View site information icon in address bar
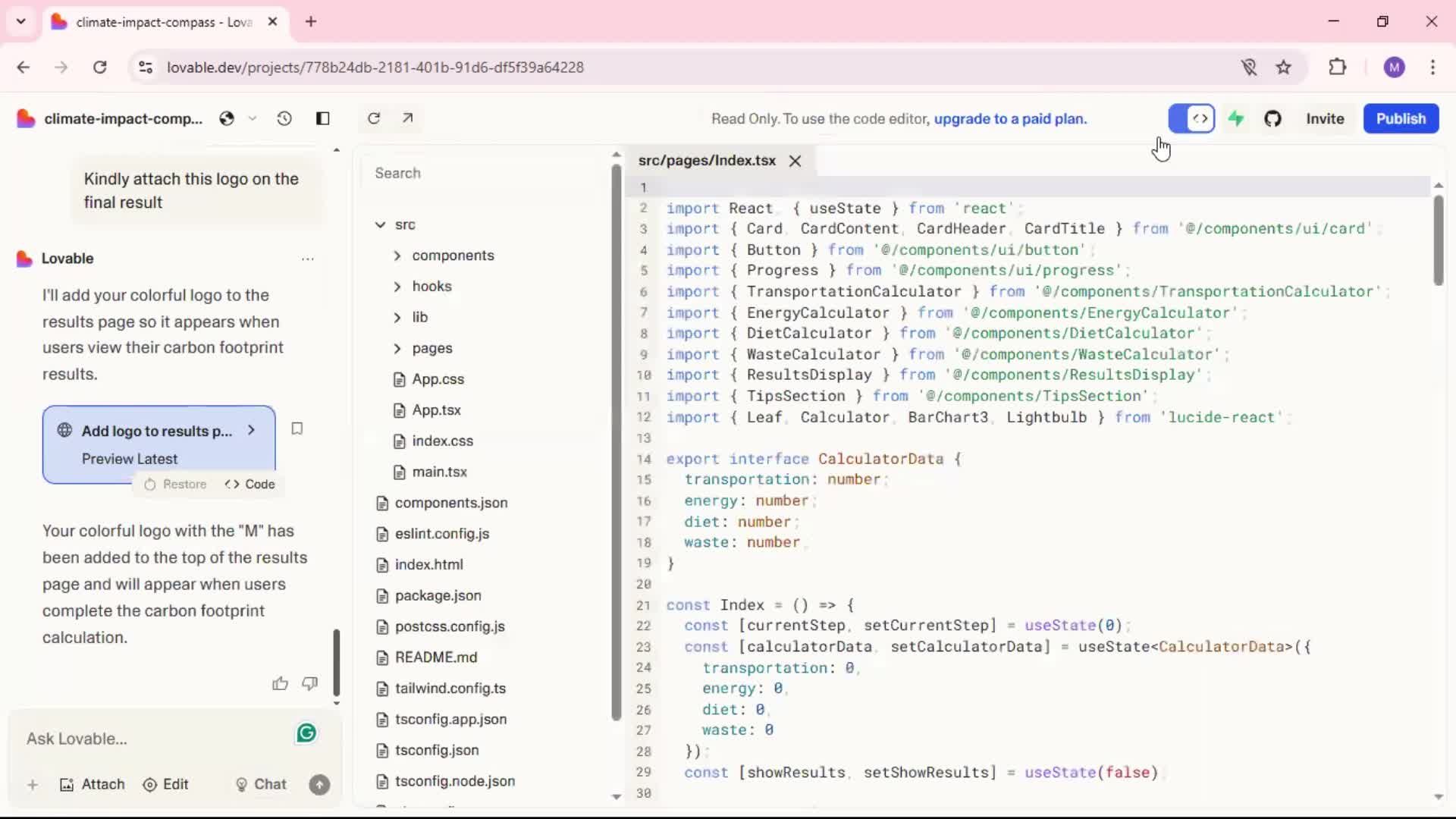1456x819 pixels. (x=146, y=67)
